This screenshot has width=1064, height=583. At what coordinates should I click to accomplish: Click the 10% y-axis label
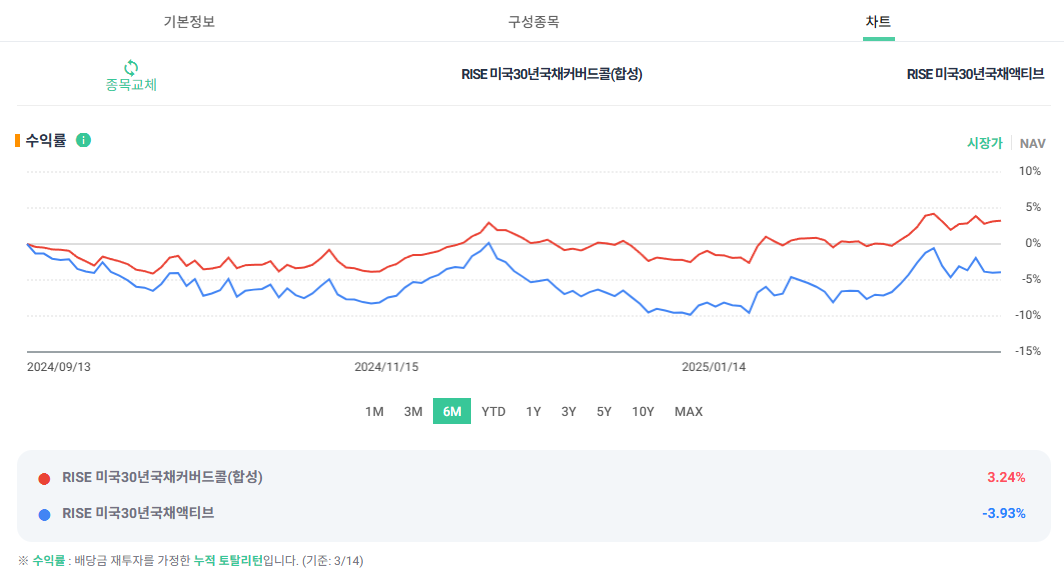tap(1029, 171)
